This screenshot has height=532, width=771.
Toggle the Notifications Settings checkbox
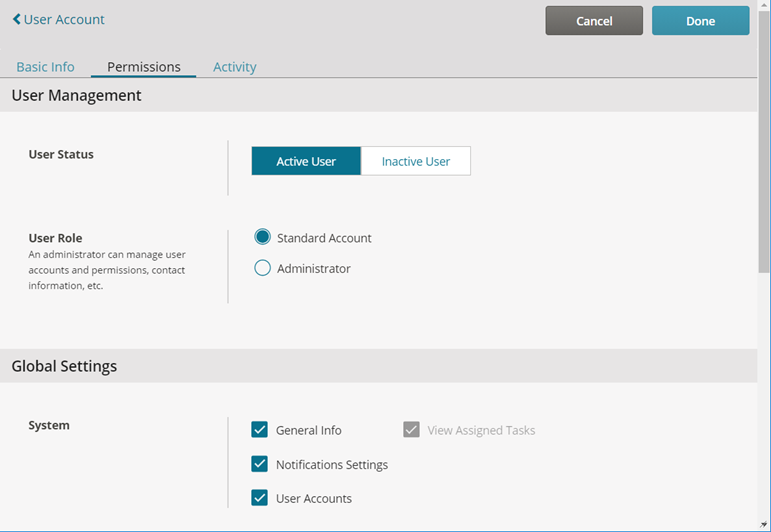[260, 464]
